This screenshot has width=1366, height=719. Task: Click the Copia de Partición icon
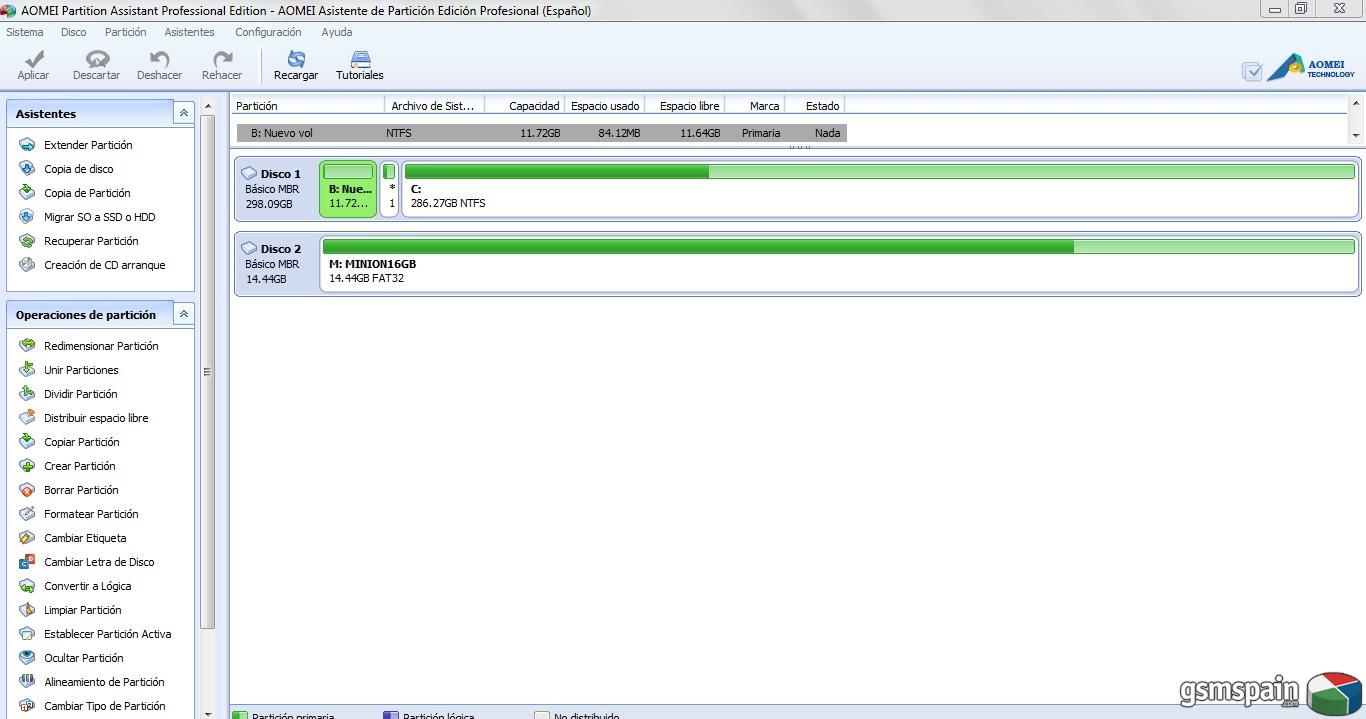point(27,193)
